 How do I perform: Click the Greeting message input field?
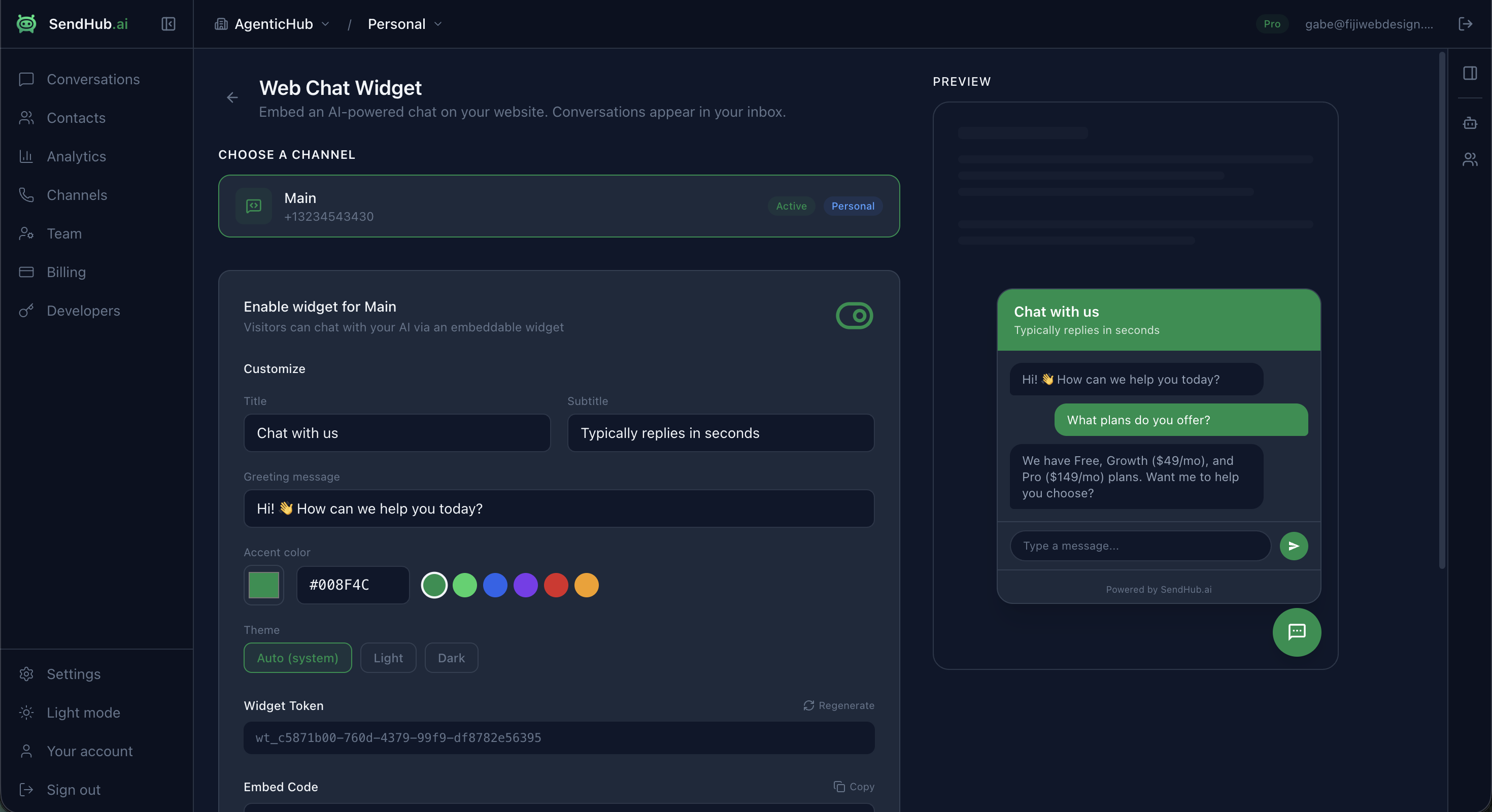coord(559,509)
